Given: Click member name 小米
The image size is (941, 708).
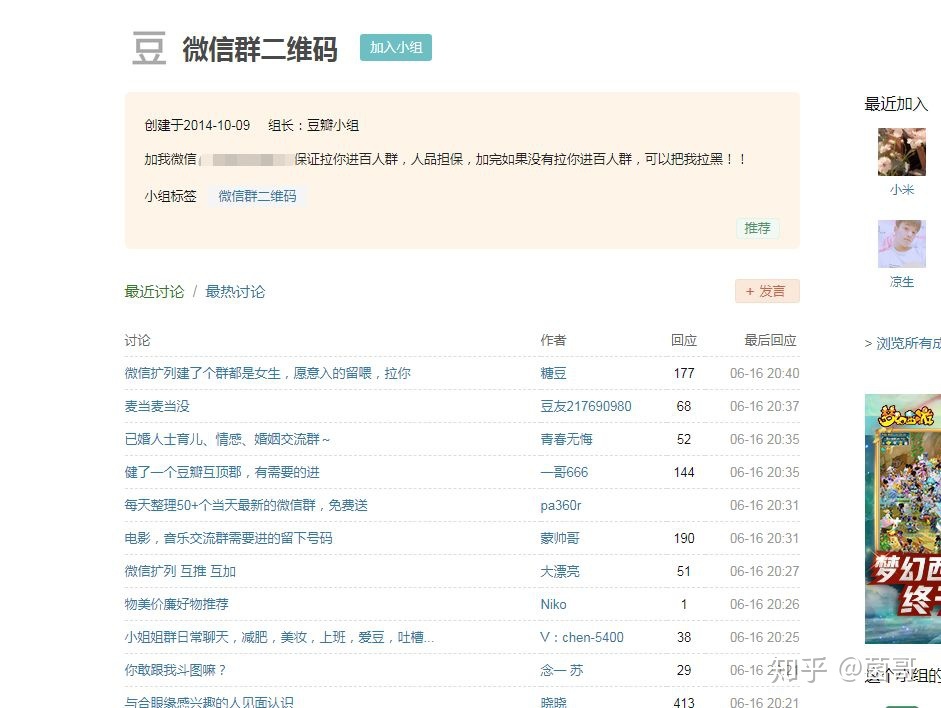Looking at the screenshot, I should (x=902, y=190).
